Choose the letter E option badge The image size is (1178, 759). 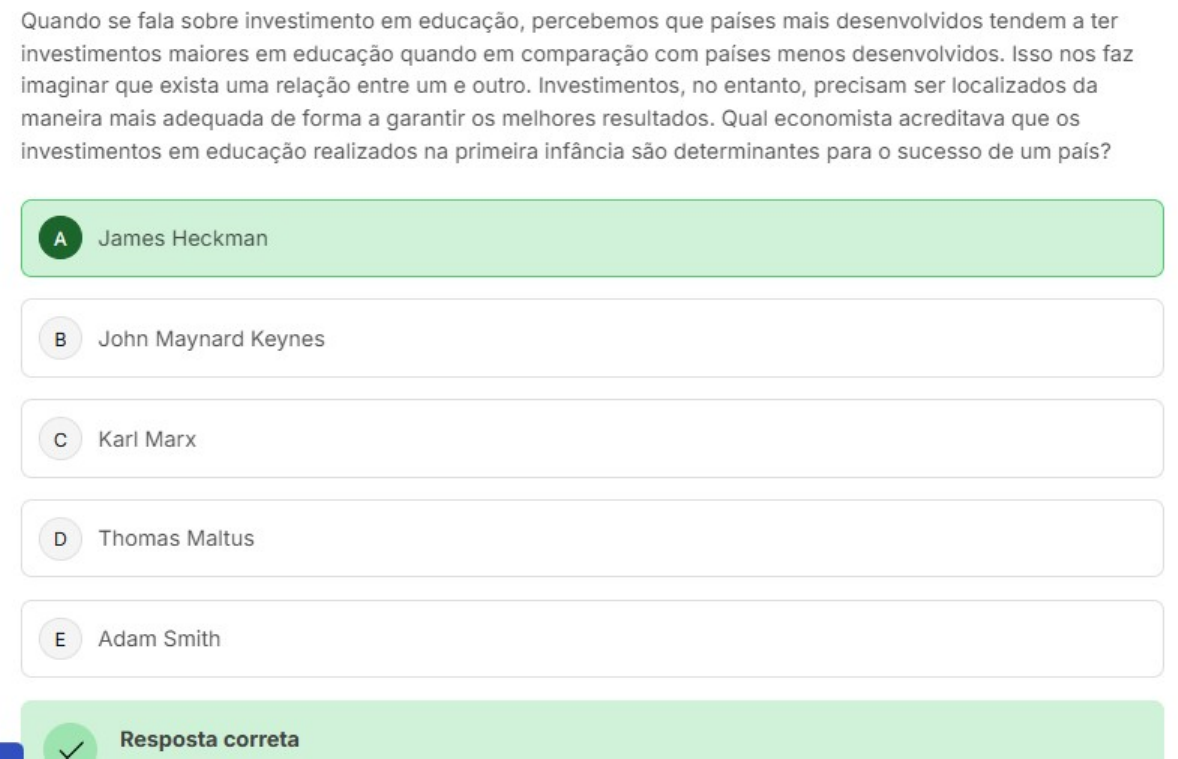[x=60, y=639]
